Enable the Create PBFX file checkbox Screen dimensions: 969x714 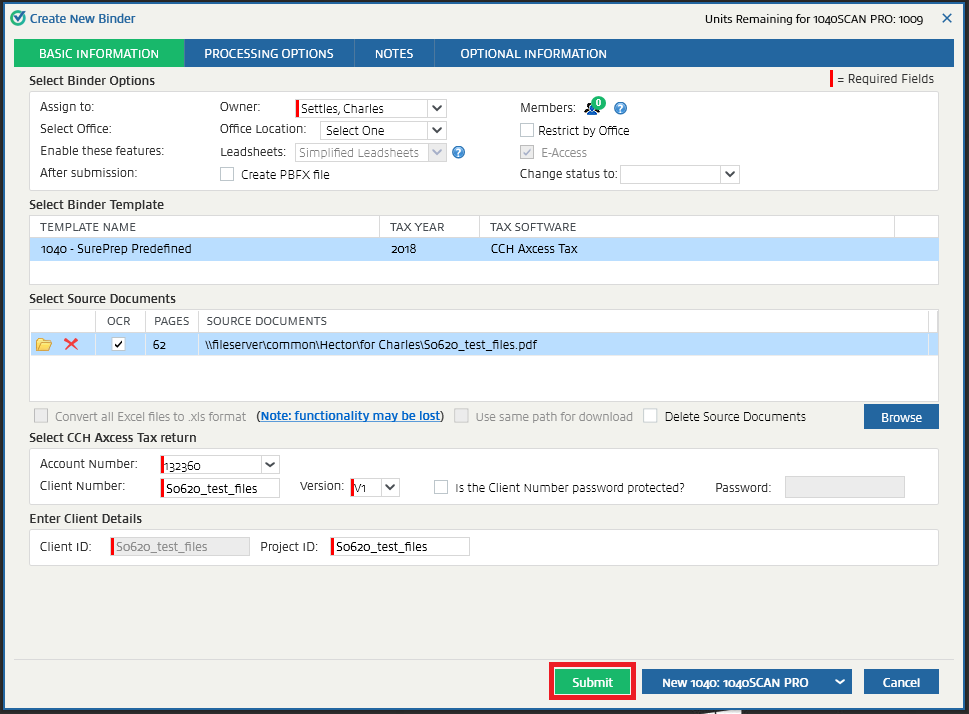227,174
